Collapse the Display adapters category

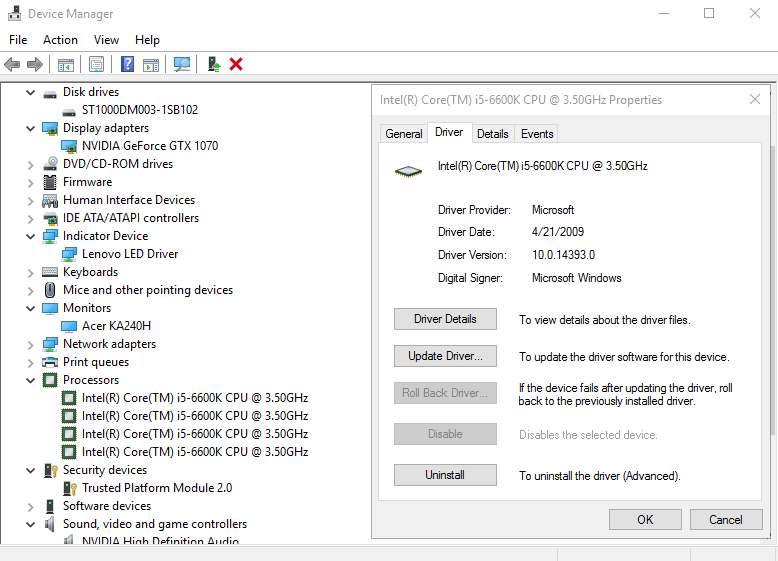pos(31,128)
